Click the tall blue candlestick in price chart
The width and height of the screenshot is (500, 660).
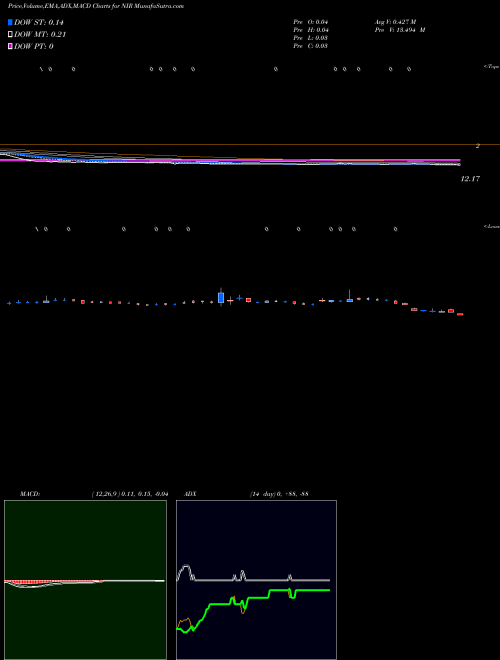click(x=221, y=297)
